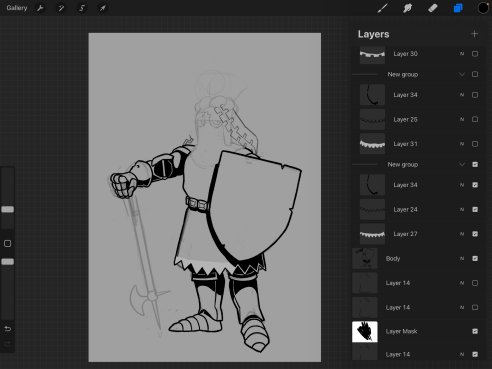Image resolution: width=492 pixels, height=369 pixels.
Task: Open blend mode N for Body layer
Action: (462, 258)
